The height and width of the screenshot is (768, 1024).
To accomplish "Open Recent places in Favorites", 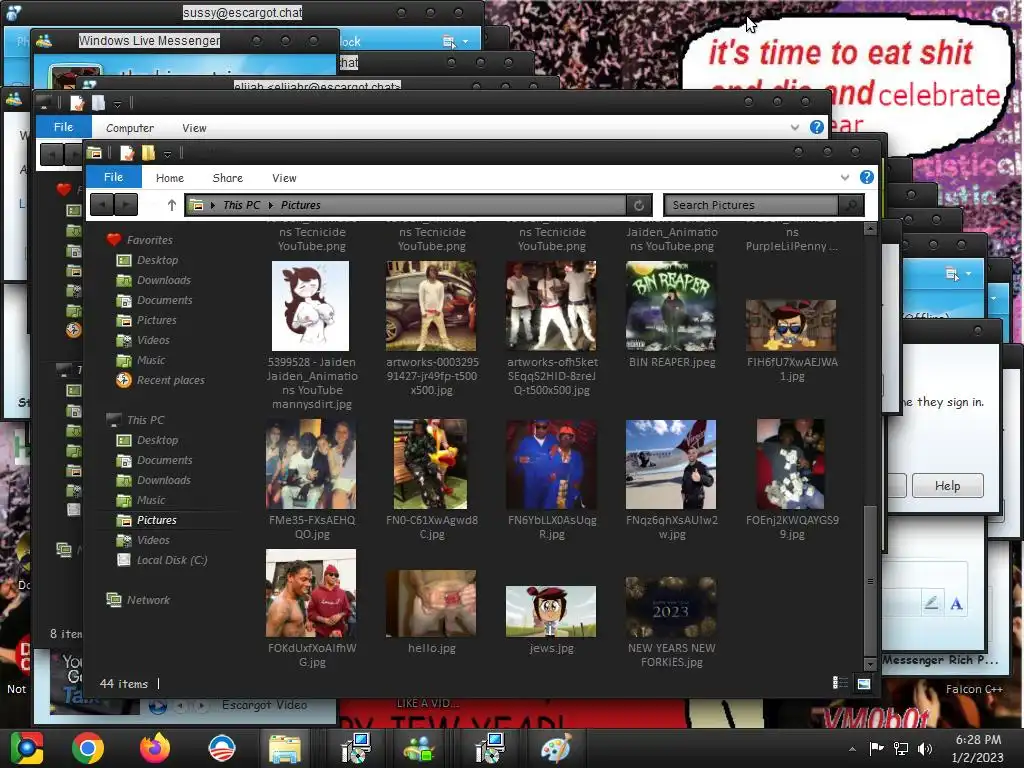I will 170,380.
